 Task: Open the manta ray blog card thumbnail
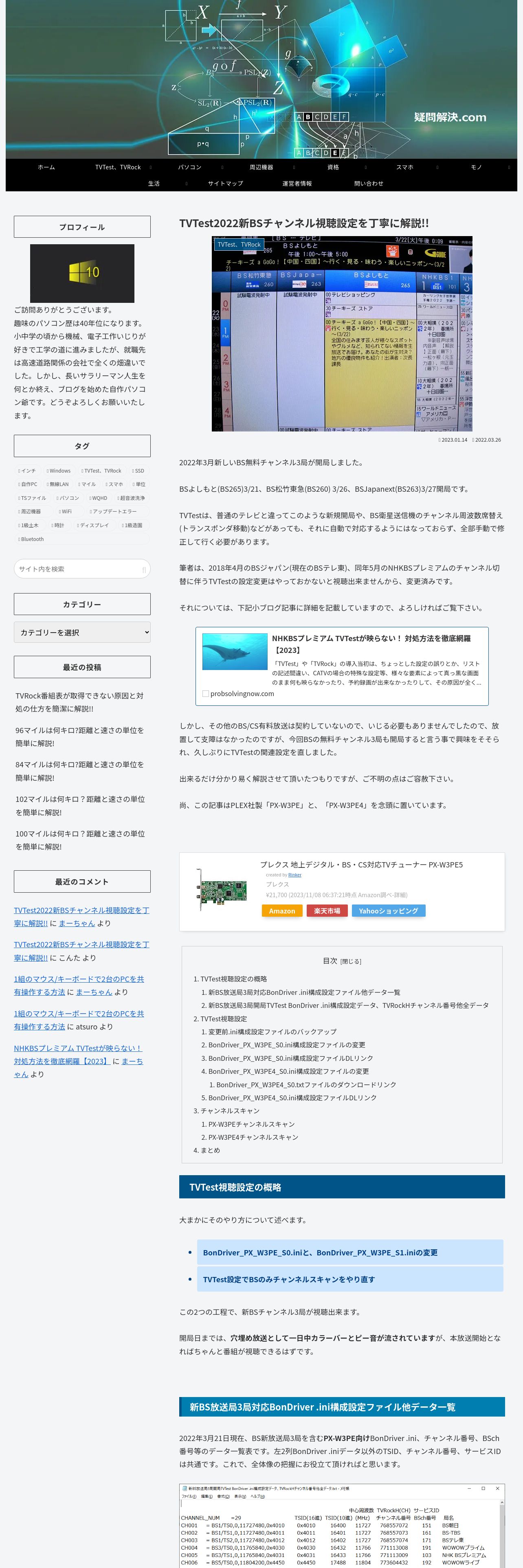click(x=234, y=652)
